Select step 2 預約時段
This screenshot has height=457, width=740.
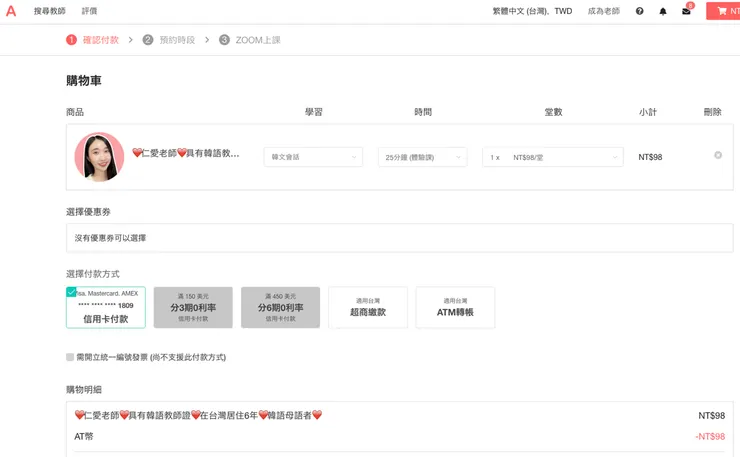coord(168,40)
